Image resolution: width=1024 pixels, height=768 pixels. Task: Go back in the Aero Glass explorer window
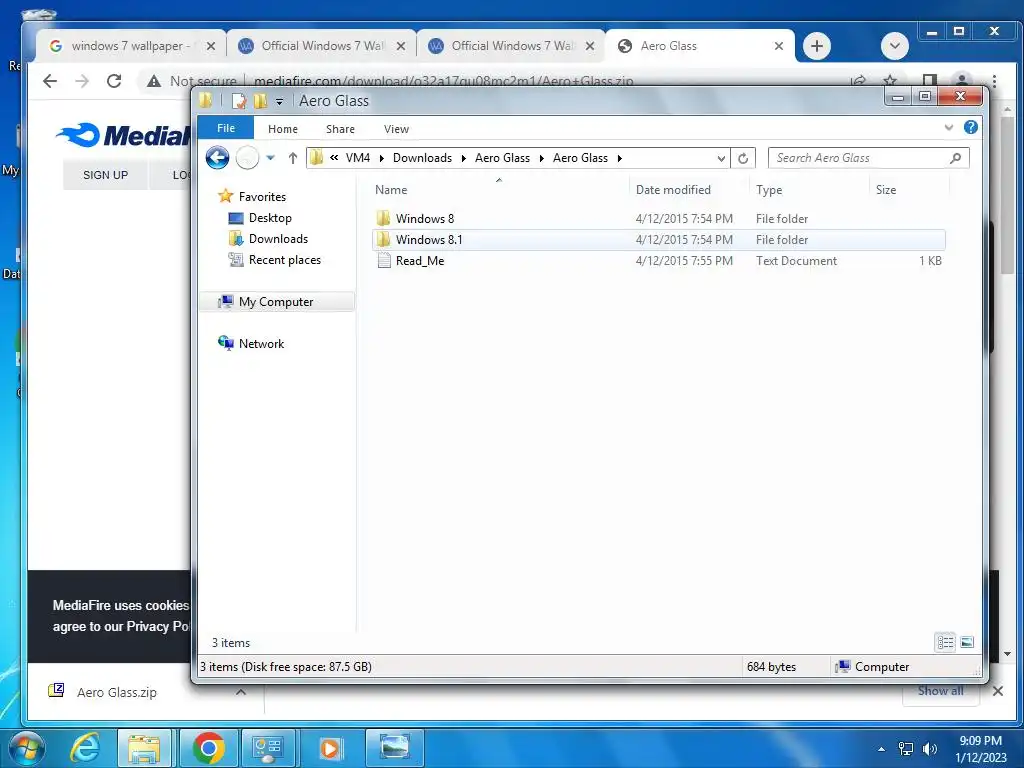click(x=217, y=157)
